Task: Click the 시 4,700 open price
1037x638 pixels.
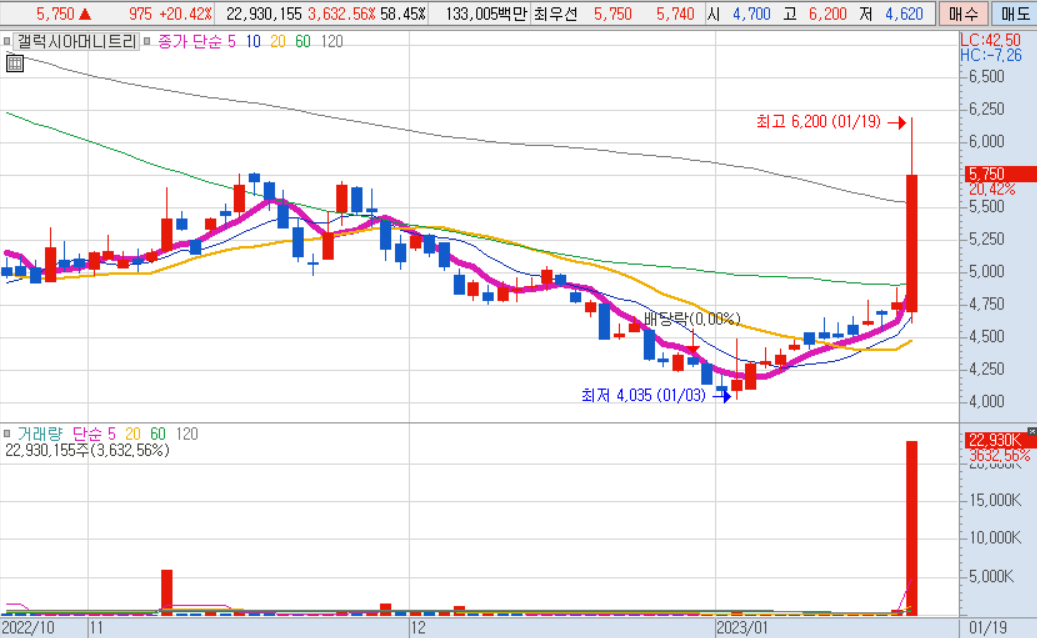Action: pyautogui.click(x=739, y=14)
